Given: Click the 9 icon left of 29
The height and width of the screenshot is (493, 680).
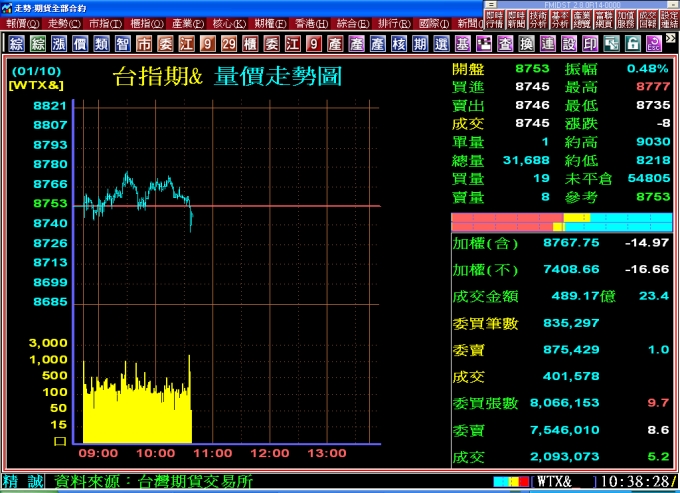Looking at the screenshot, I should point(208,44).
